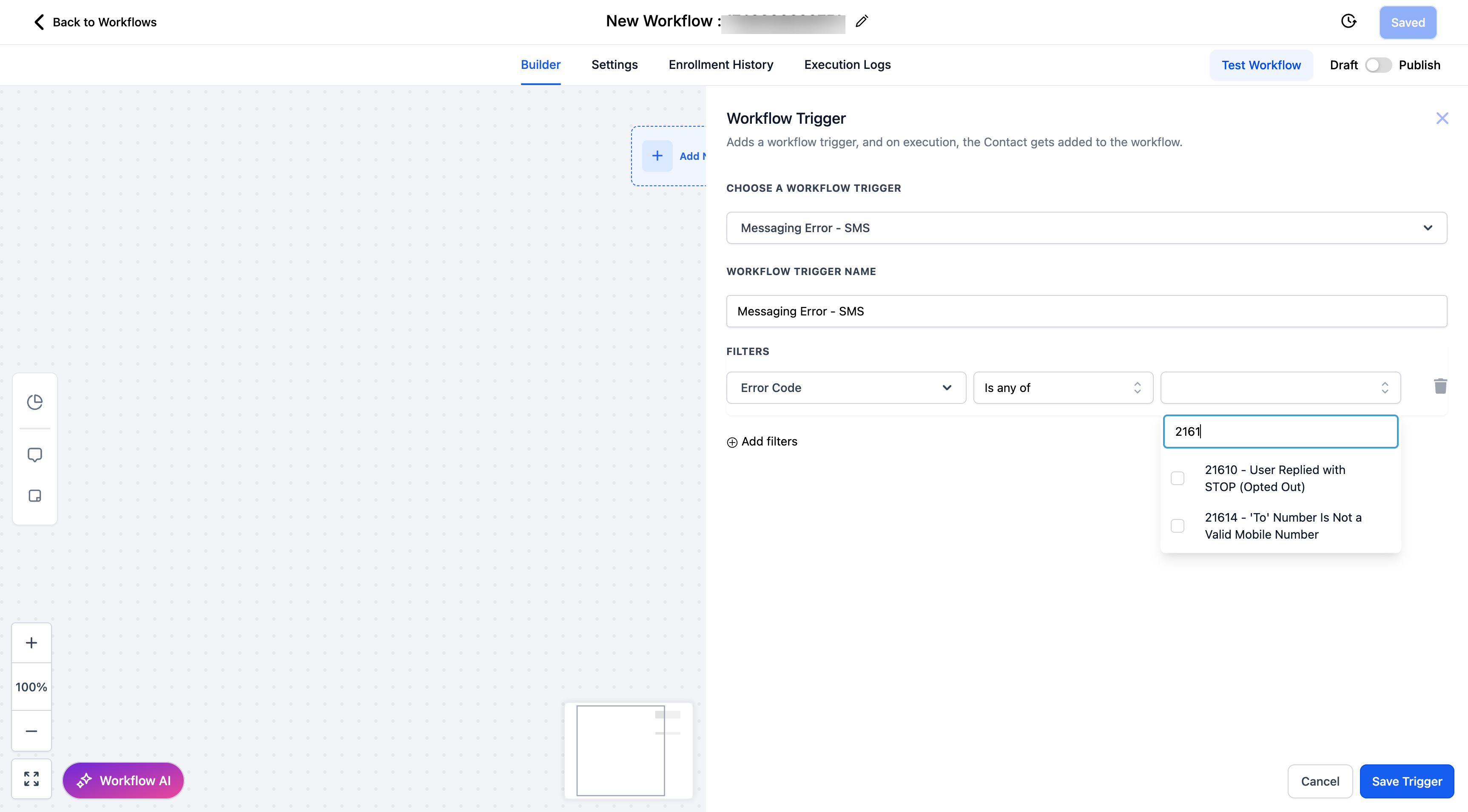The width and height of the screenshot is (1468, 812).
Task: Click the Workflow Trigger Name input field
Action: pos(1086,311)
